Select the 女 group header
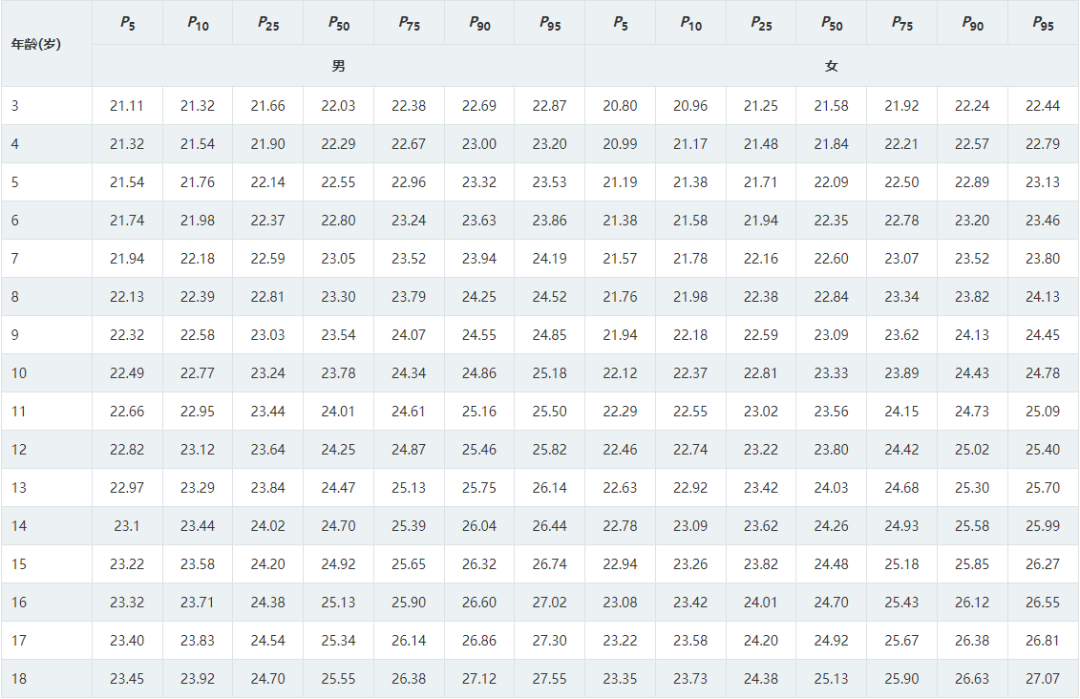The width and height of the screenshot is (1080, 699). pyautogui.click(x=831, y=66)
